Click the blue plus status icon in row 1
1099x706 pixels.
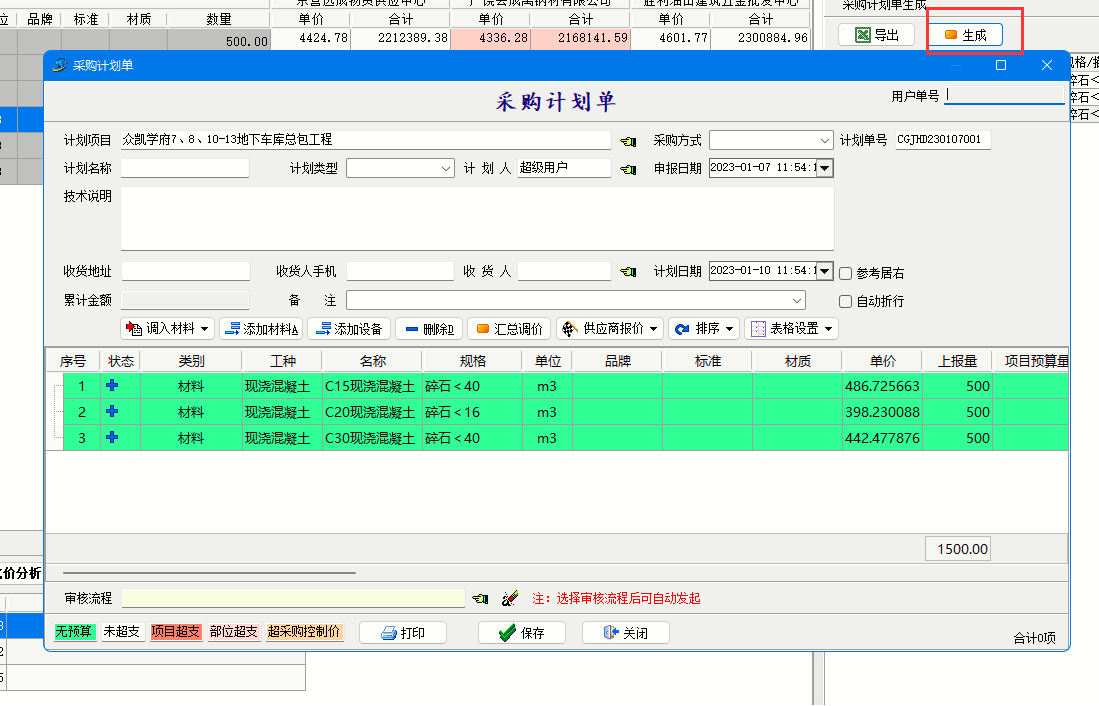pyautogui.click(x=112, y=386)
